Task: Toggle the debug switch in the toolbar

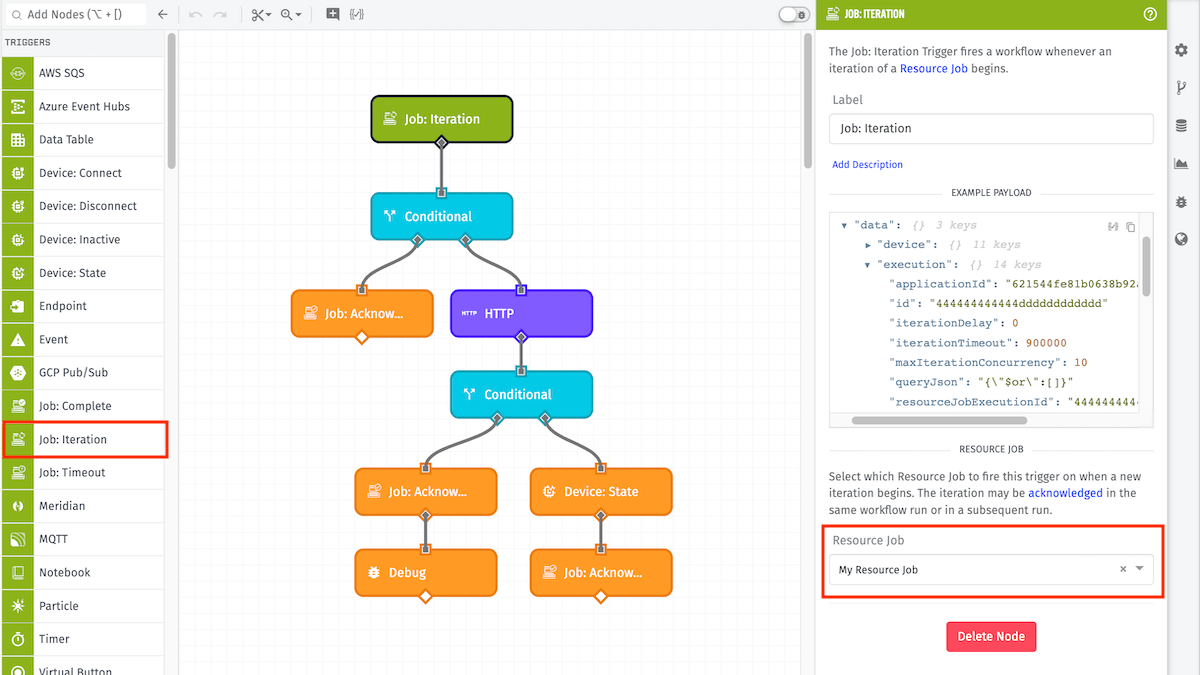Action: [x=794, y=15]
